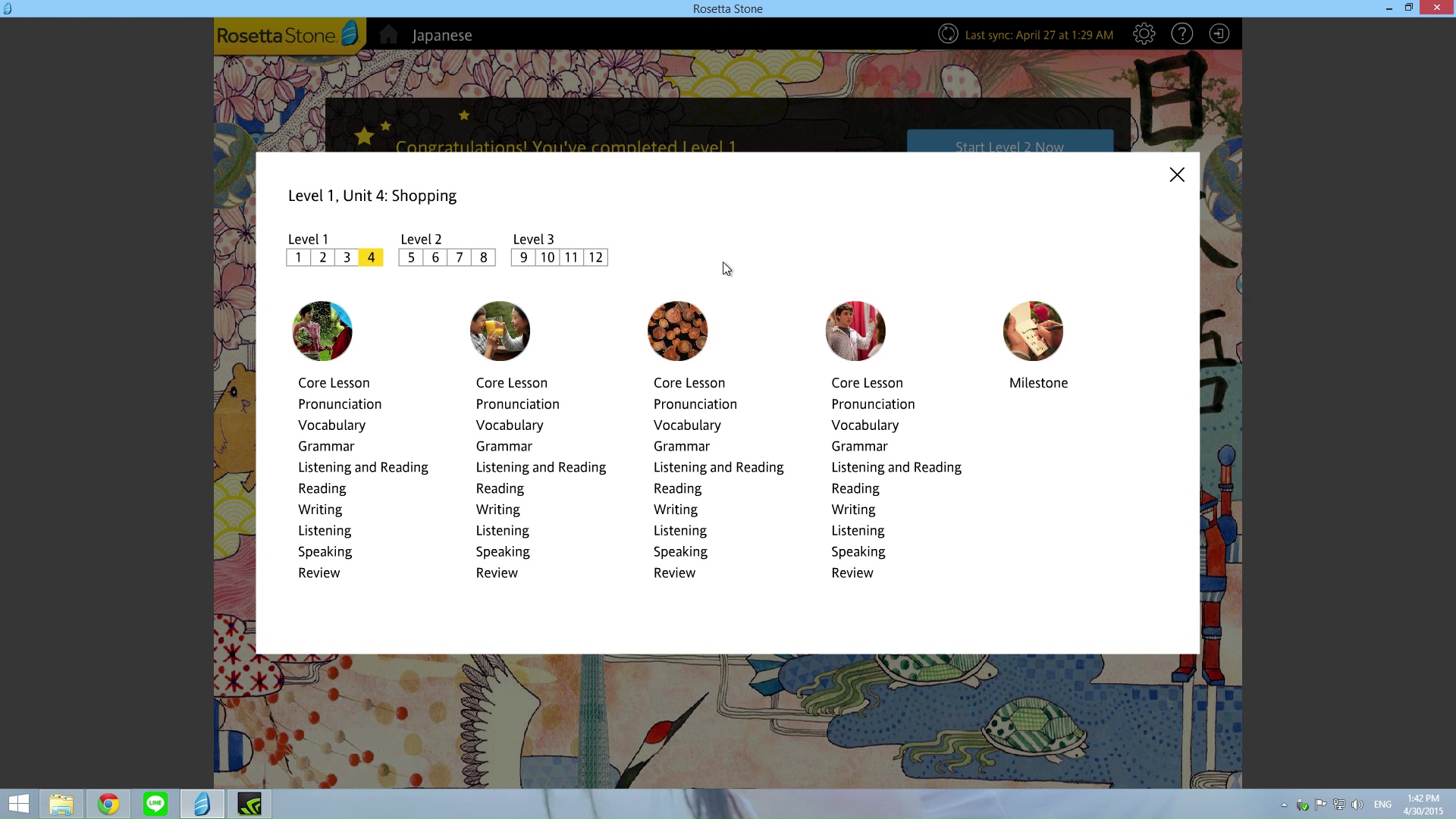Image resolution: width=1456 pixels, height=819 pixels.
Task: Select unit 2 in Level 1
Action: 322,258
